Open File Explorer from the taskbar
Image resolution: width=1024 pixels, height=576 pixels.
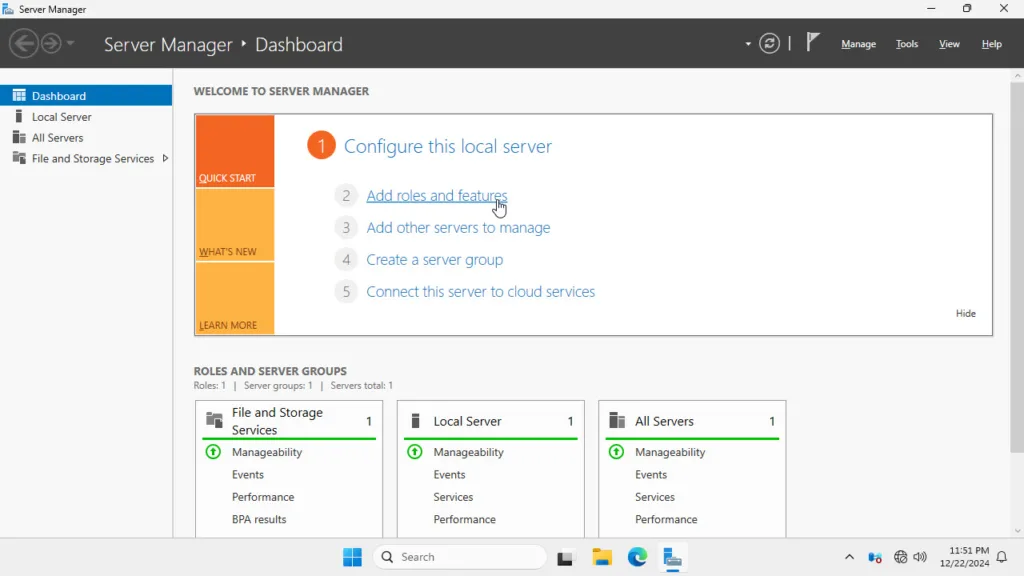pos(601,557)
